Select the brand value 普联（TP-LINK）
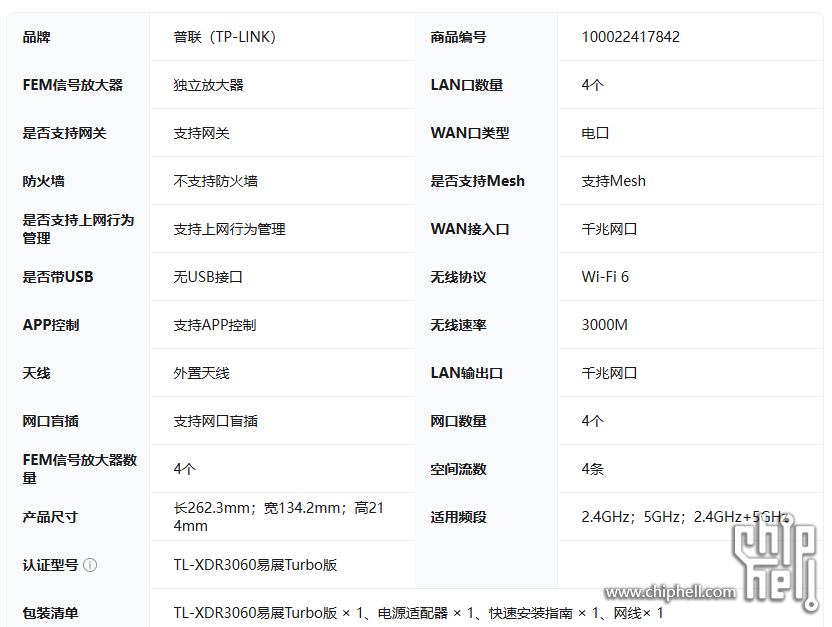The image size is (832, 627). [x=225, y=37]
